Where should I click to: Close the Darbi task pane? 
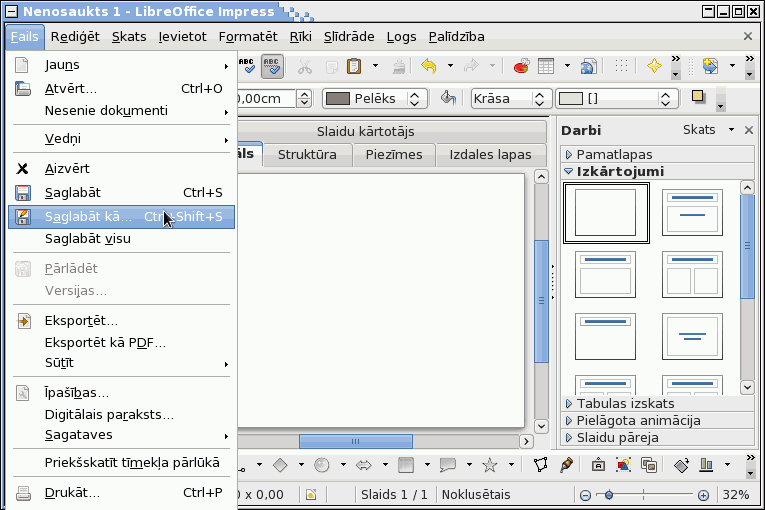749,130
